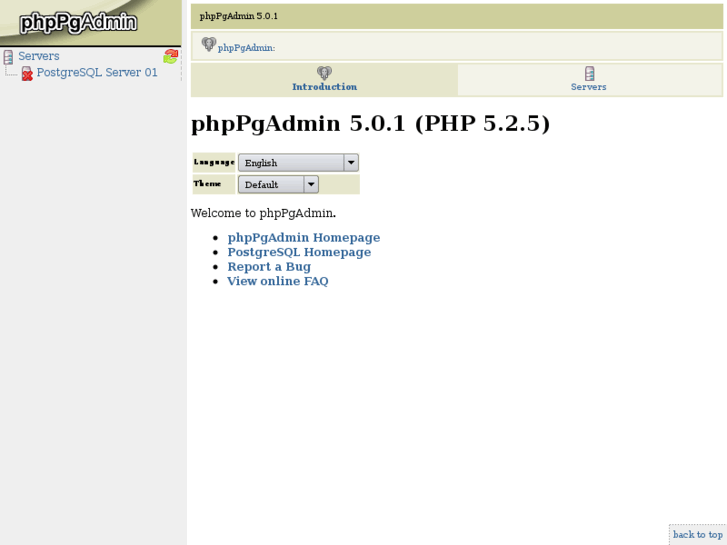Open the PostgreSQL Homepage link
This screenshot has width=727, height=545.
click(299, 252)
